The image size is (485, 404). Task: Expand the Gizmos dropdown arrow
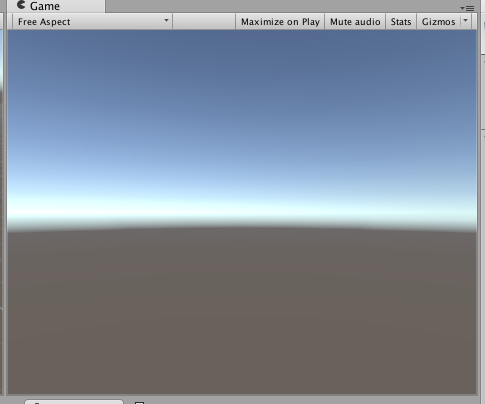(x=466, y=21)
